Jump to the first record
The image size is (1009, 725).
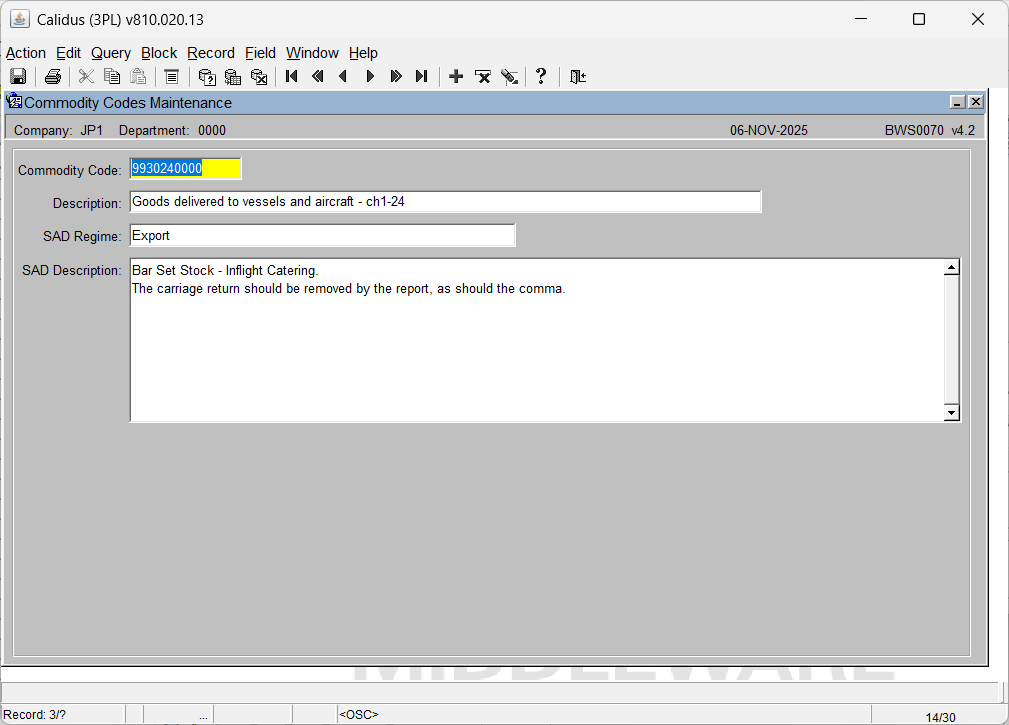(x=292, y=77)
